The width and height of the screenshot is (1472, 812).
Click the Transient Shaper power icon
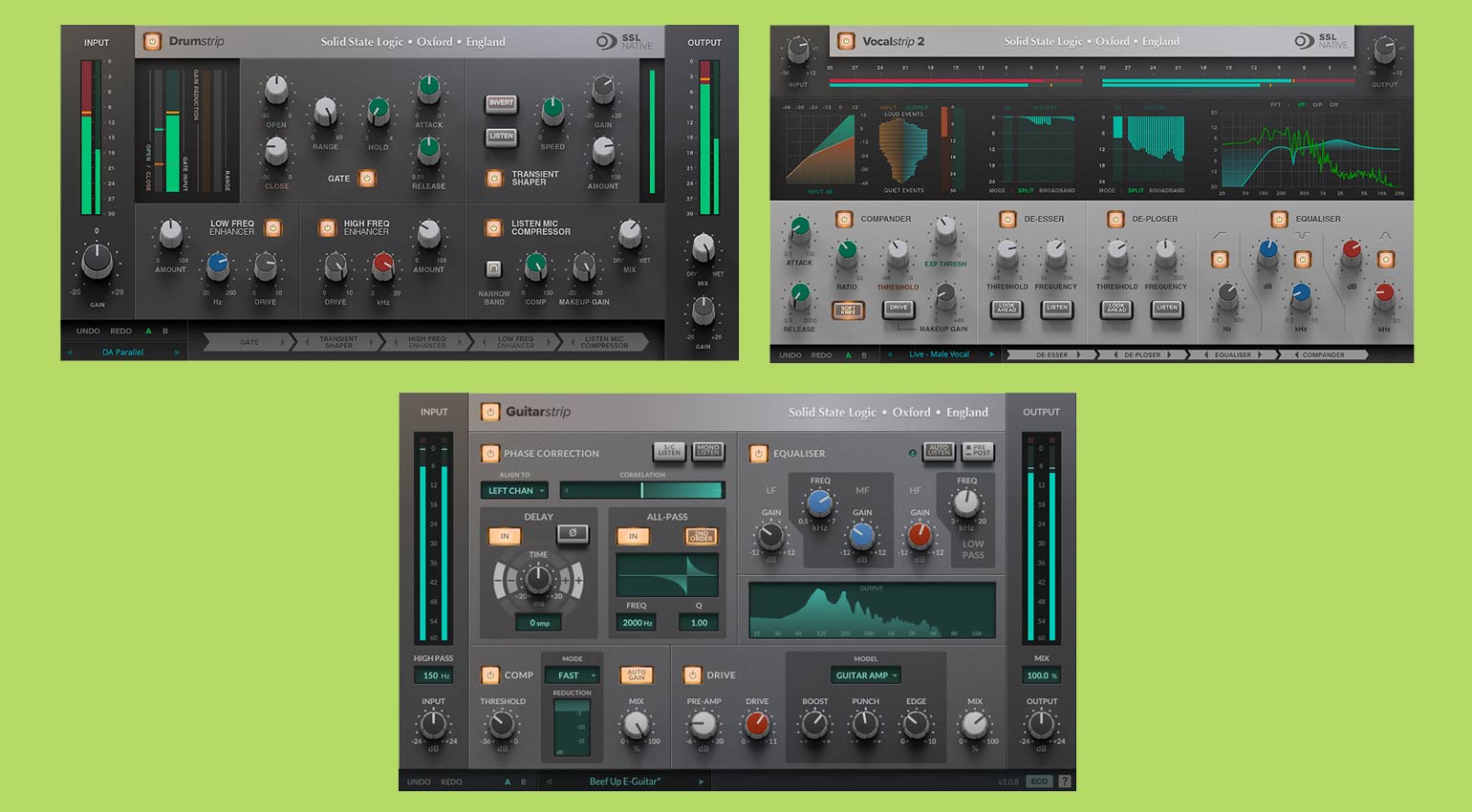(x=493, y=178)
